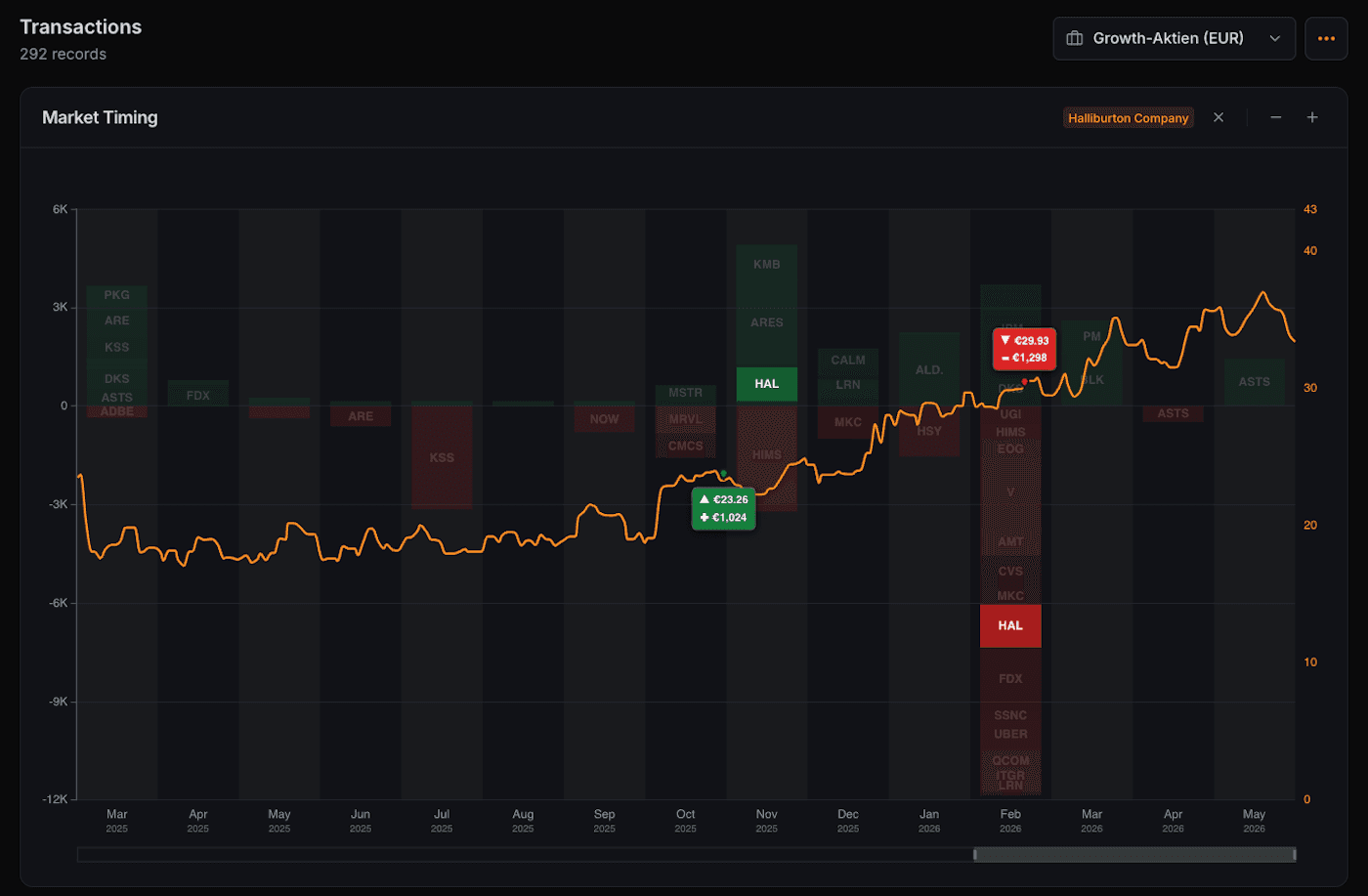The width and height of the screenshot is (1368, 896).
Task: Click the green ASTS block in May 2026
Action: tap(1255, 382)
